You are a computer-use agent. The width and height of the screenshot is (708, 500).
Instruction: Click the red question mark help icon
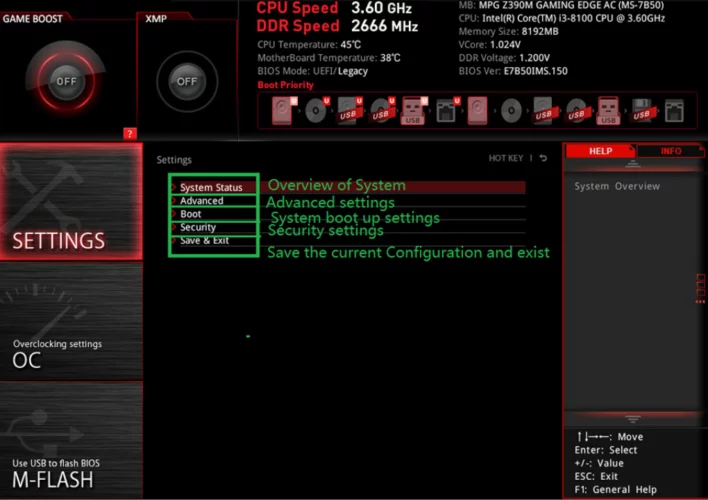click(x=130, y=133)
